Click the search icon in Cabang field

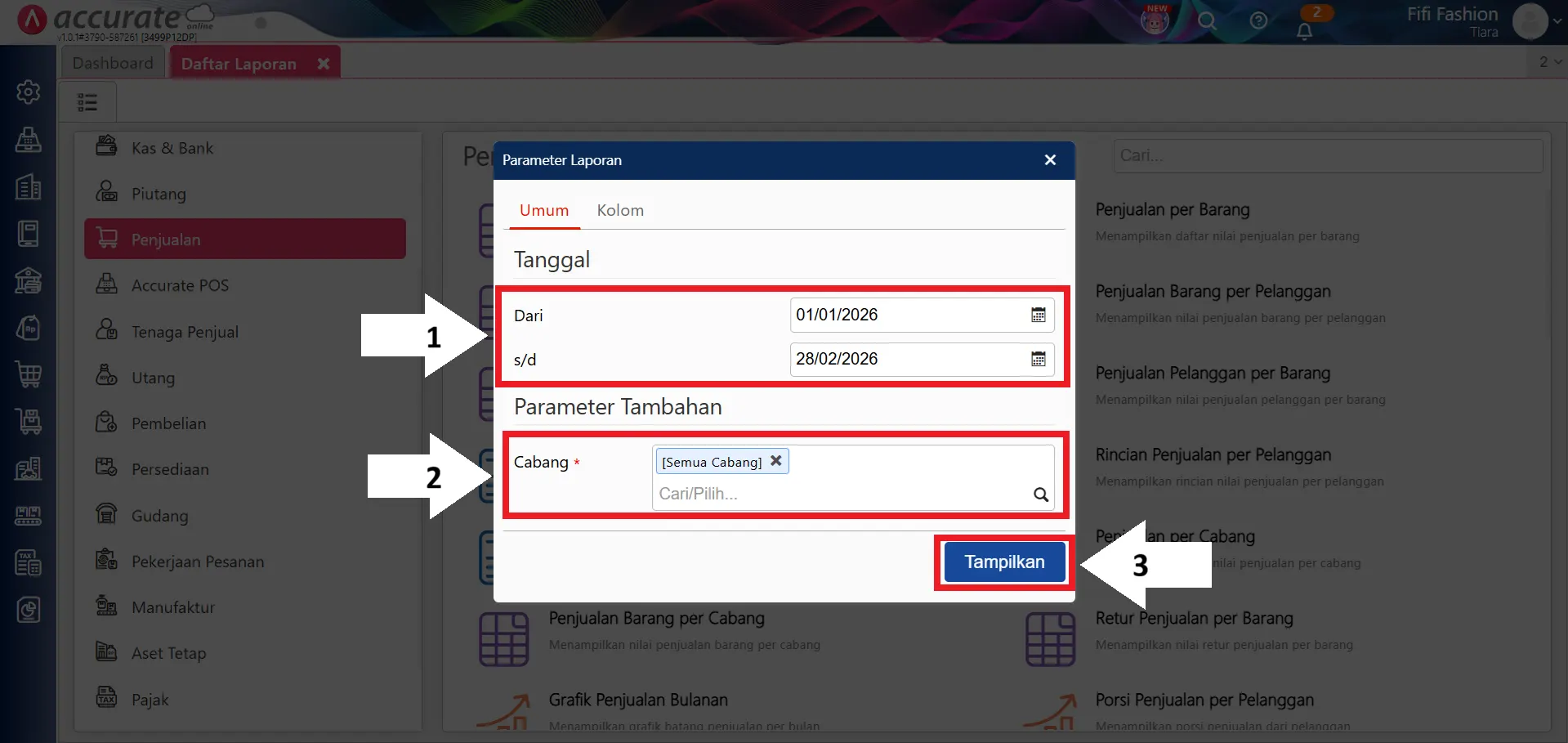coord(1040,495)
